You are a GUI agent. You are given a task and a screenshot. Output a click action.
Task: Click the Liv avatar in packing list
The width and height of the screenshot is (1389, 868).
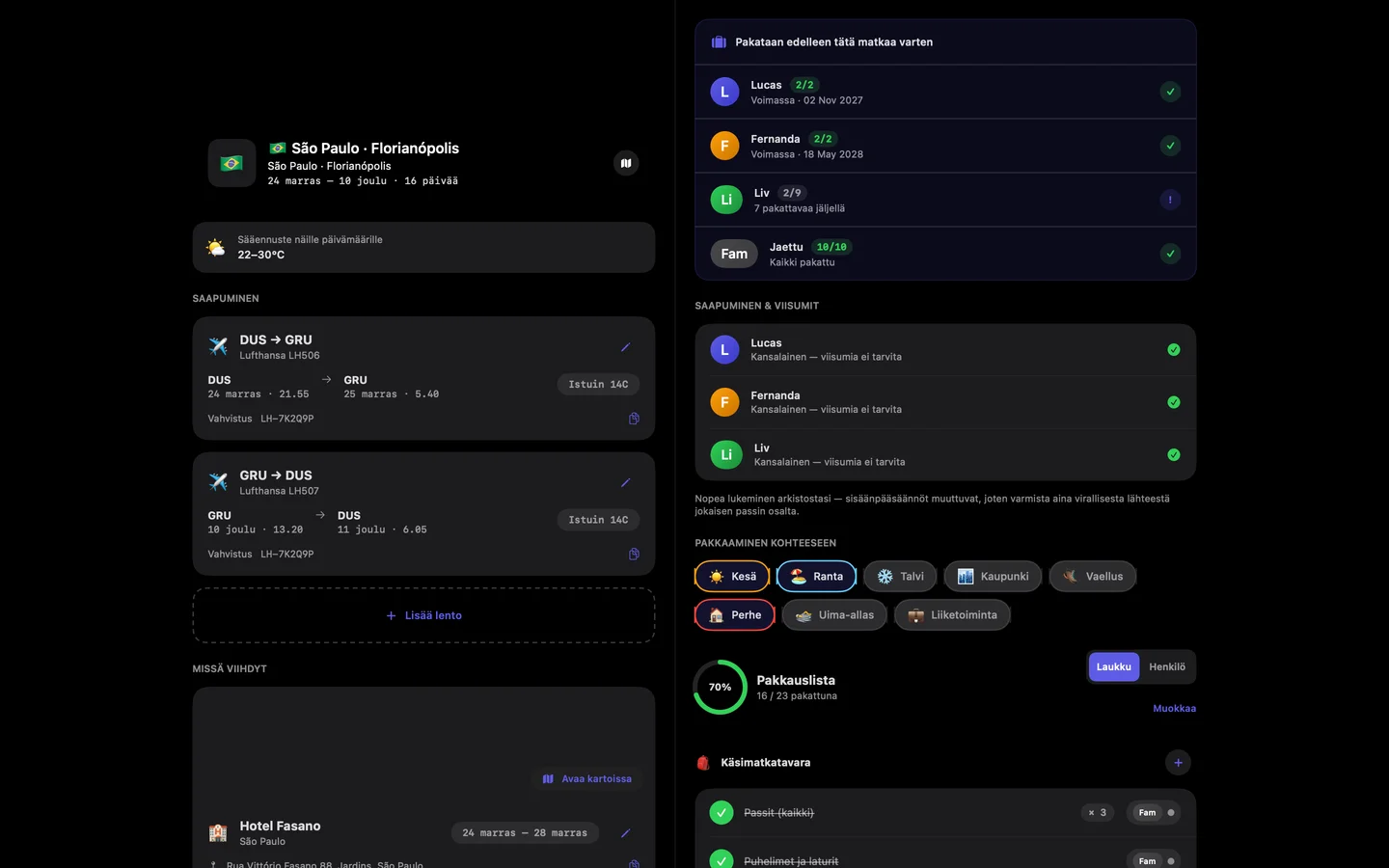point(726,200)
